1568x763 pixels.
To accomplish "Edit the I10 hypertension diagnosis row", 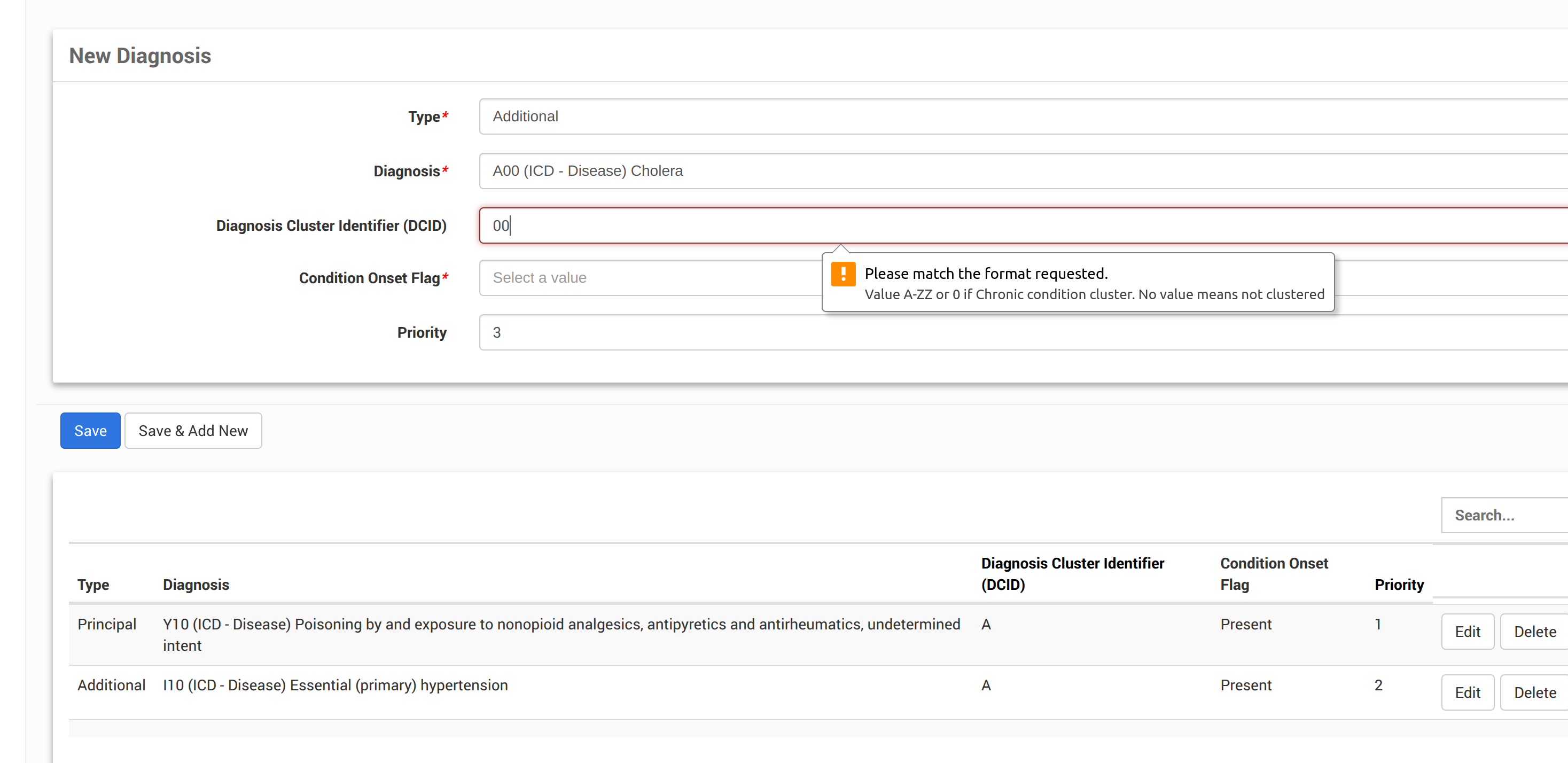I will (1467, 692).
